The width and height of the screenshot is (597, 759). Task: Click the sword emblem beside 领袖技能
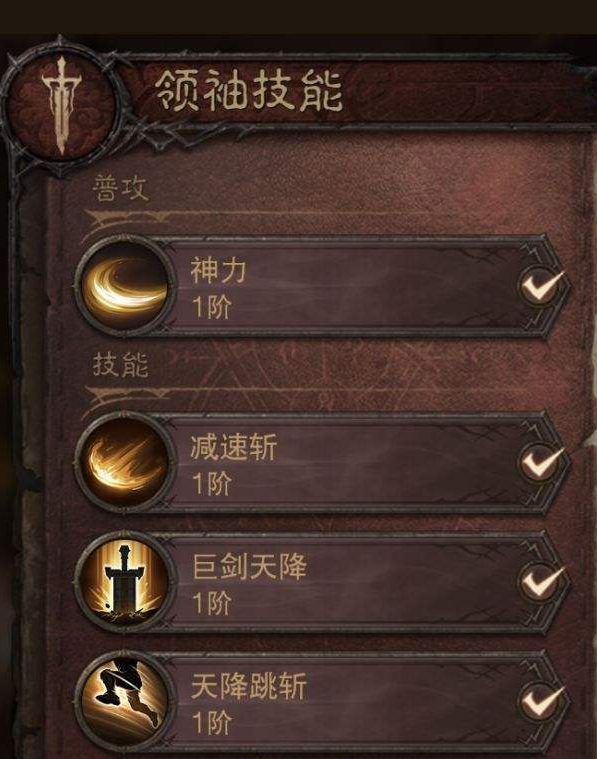coord(60,106)
